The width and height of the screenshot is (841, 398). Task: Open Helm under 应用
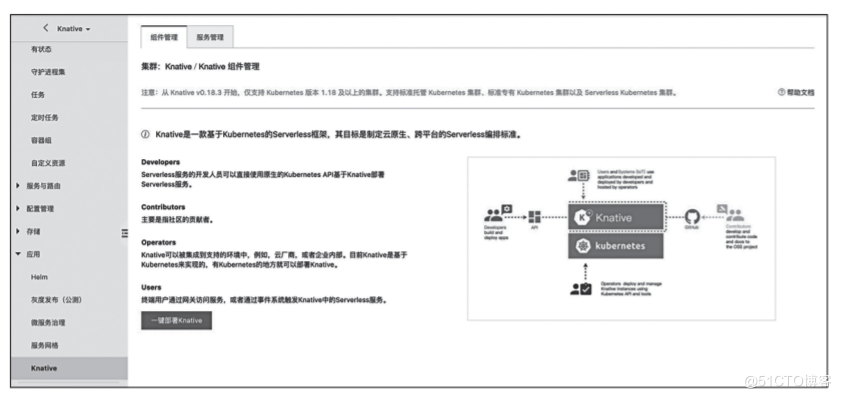click(39, 277)
